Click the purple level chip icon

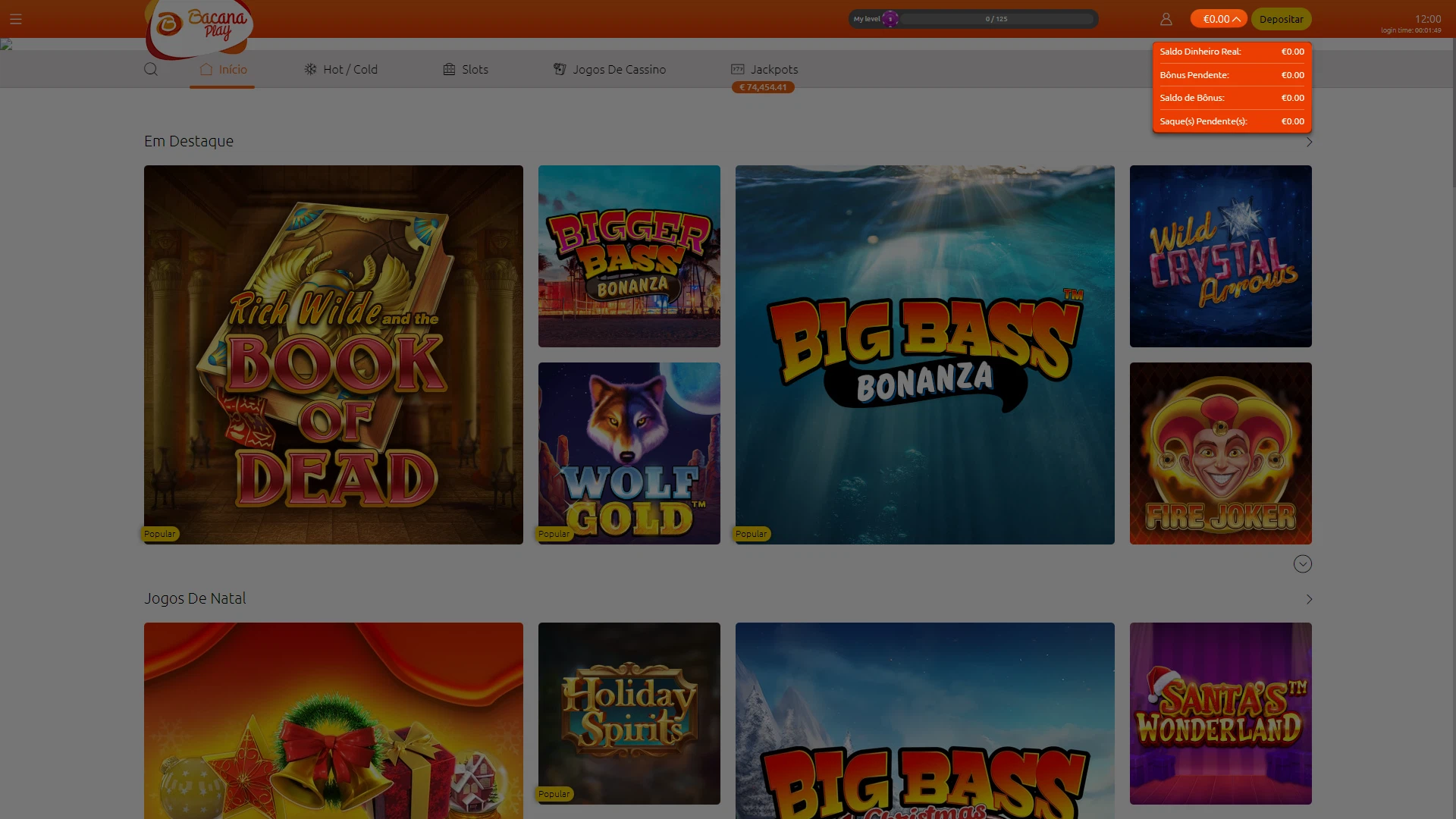coord(890,19)
